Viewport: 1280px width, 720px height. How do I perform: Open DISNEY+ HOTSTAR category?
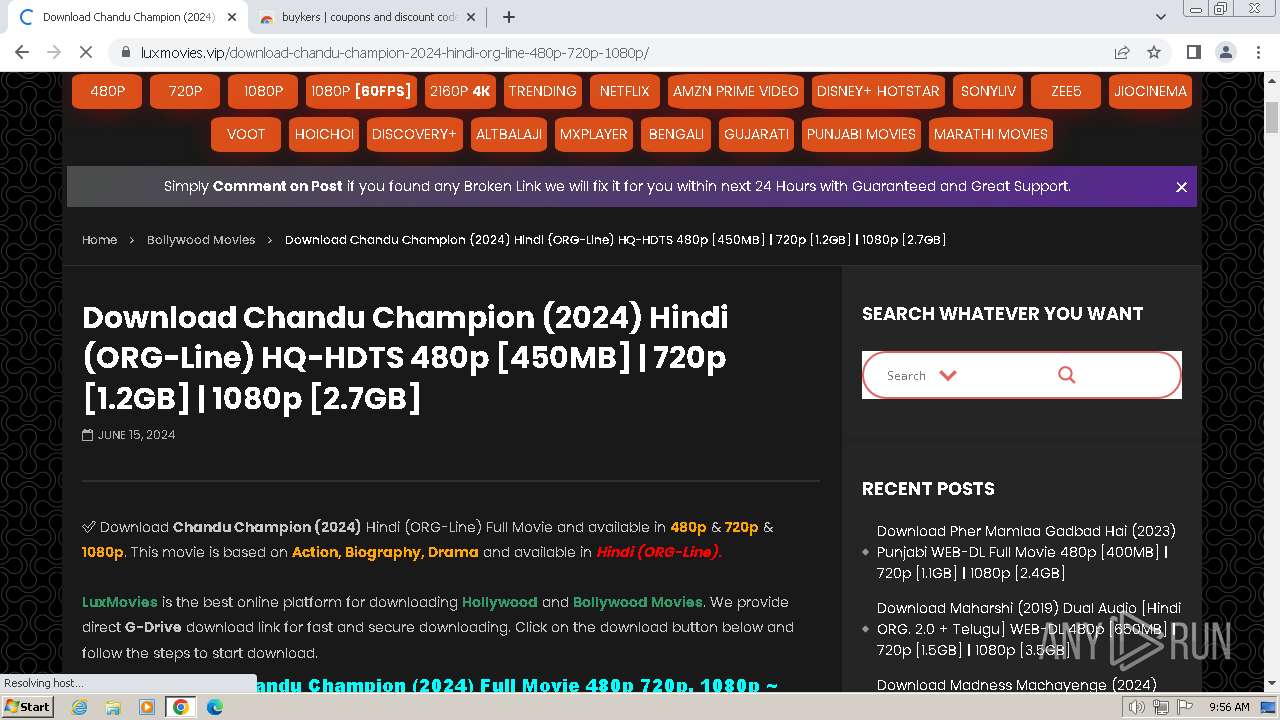(x=878, y=91)
